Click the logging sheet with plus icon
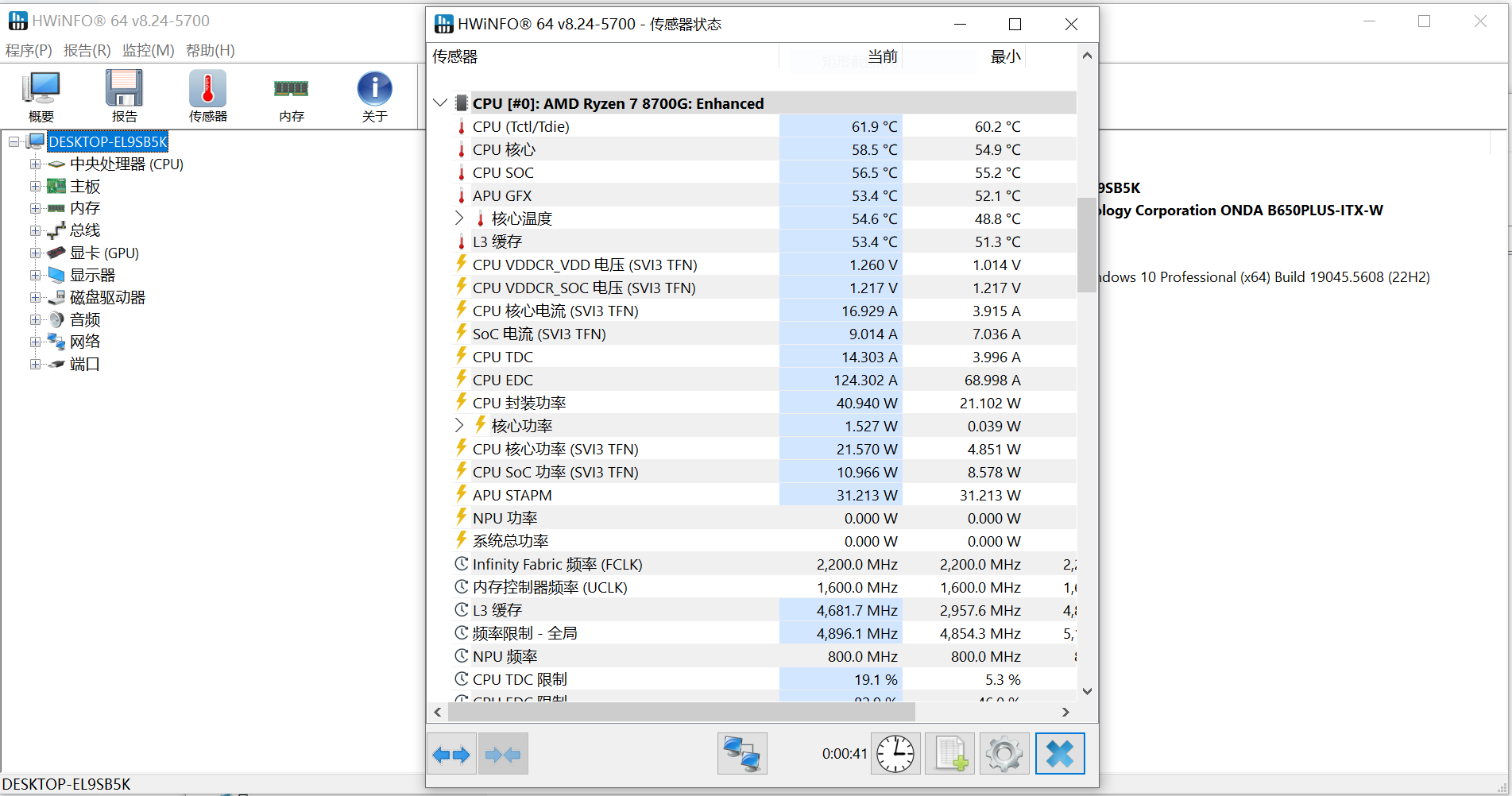 (950, 753)
